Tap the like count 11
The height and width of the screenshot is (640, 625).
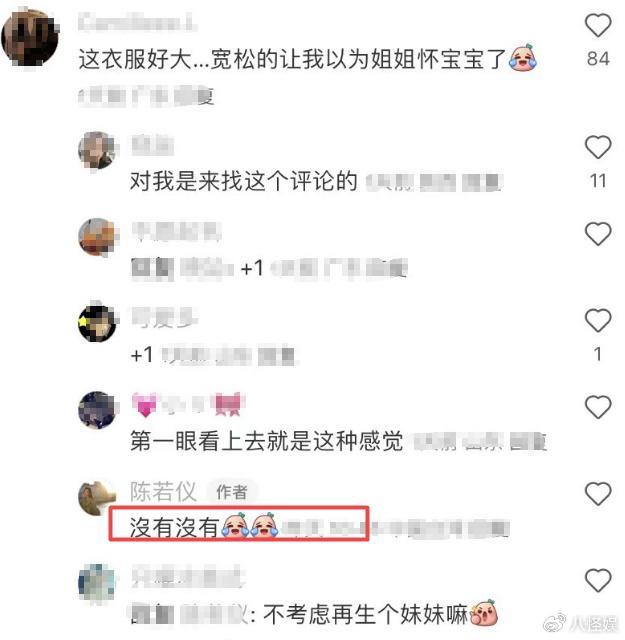[x=598, y=180]
